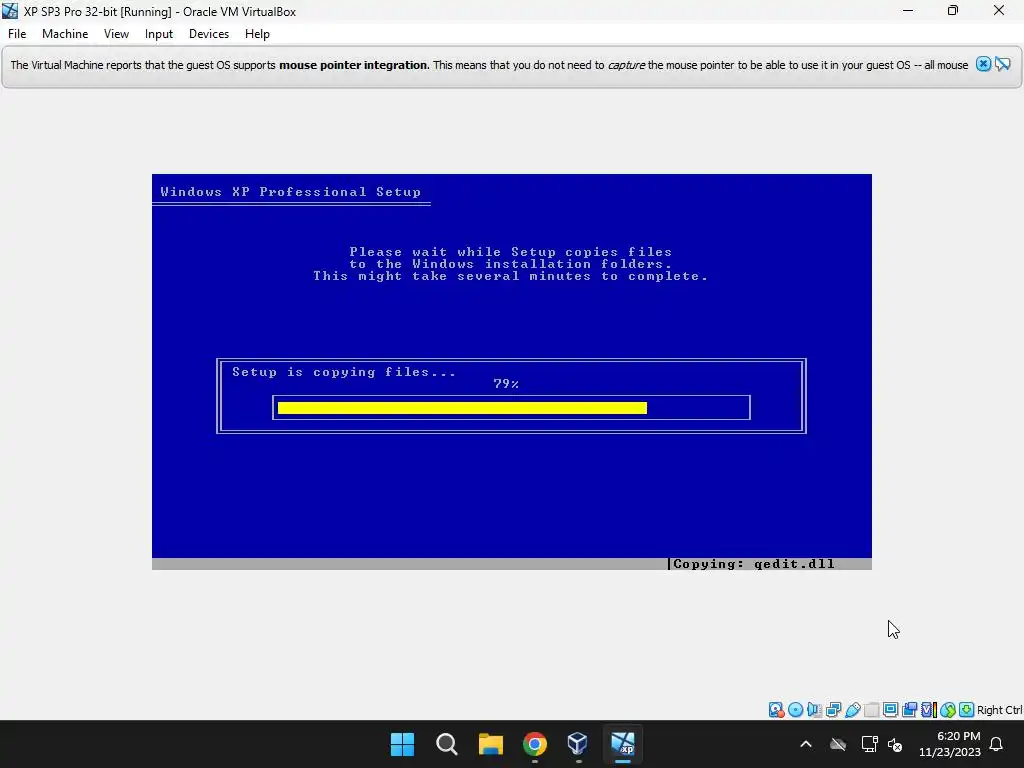Screen dimensions: 1024x768
Task: Click the muted volume tray icon
Action: (895, 744)
